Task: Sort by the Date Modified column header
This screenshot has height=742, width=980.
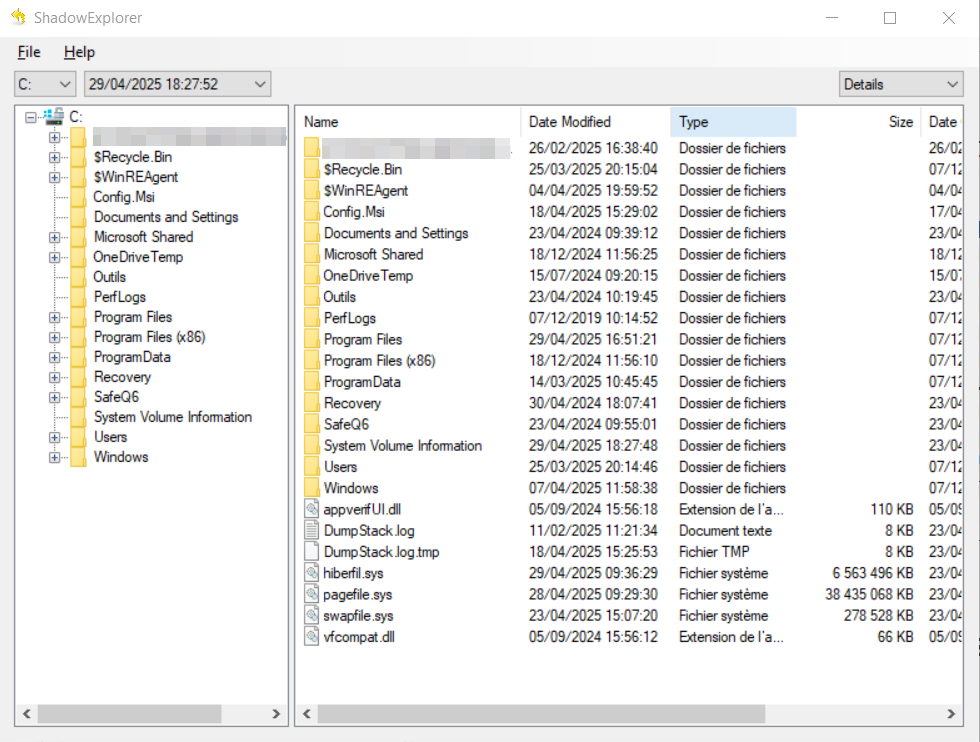Action: point(595,122)
